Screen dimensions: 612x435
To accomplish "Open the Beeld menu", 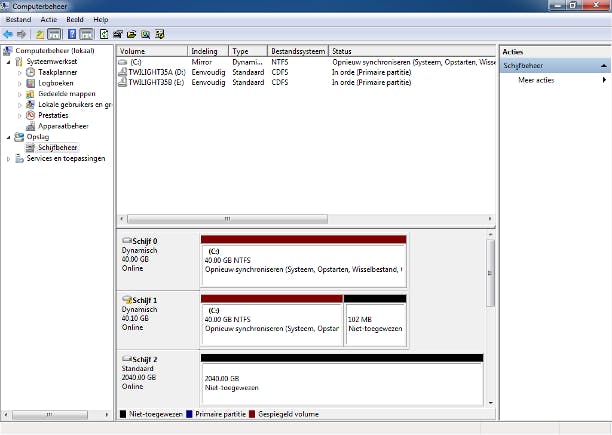I will point(75,20).
